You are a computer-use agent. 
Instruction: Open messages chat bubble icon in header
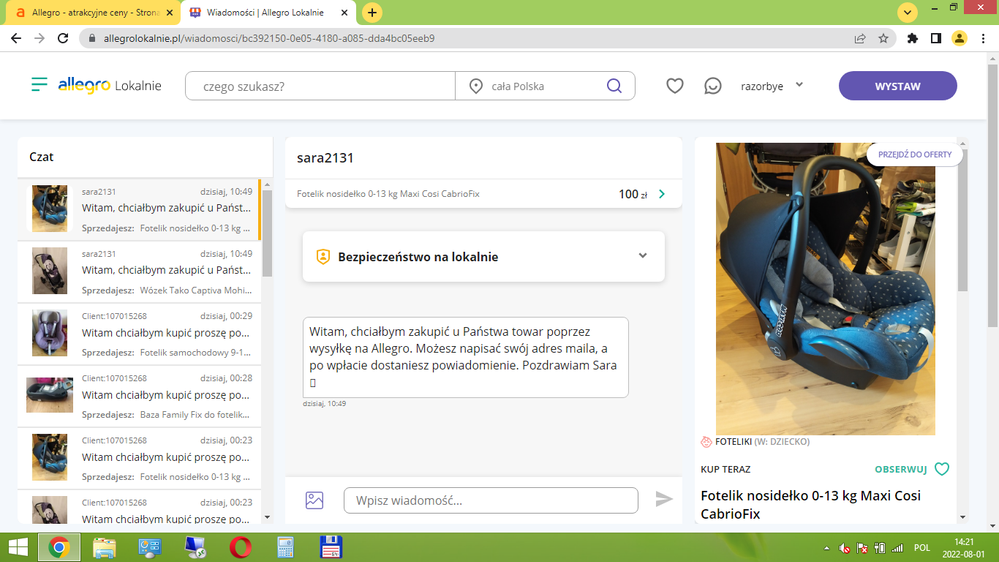pos(713,86)
